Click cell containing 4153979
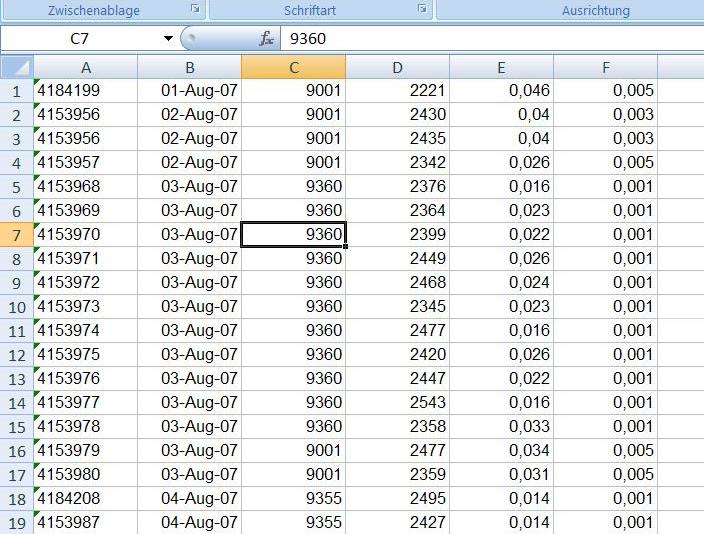This screenshot has width=704, height=534. click(86, 450)
